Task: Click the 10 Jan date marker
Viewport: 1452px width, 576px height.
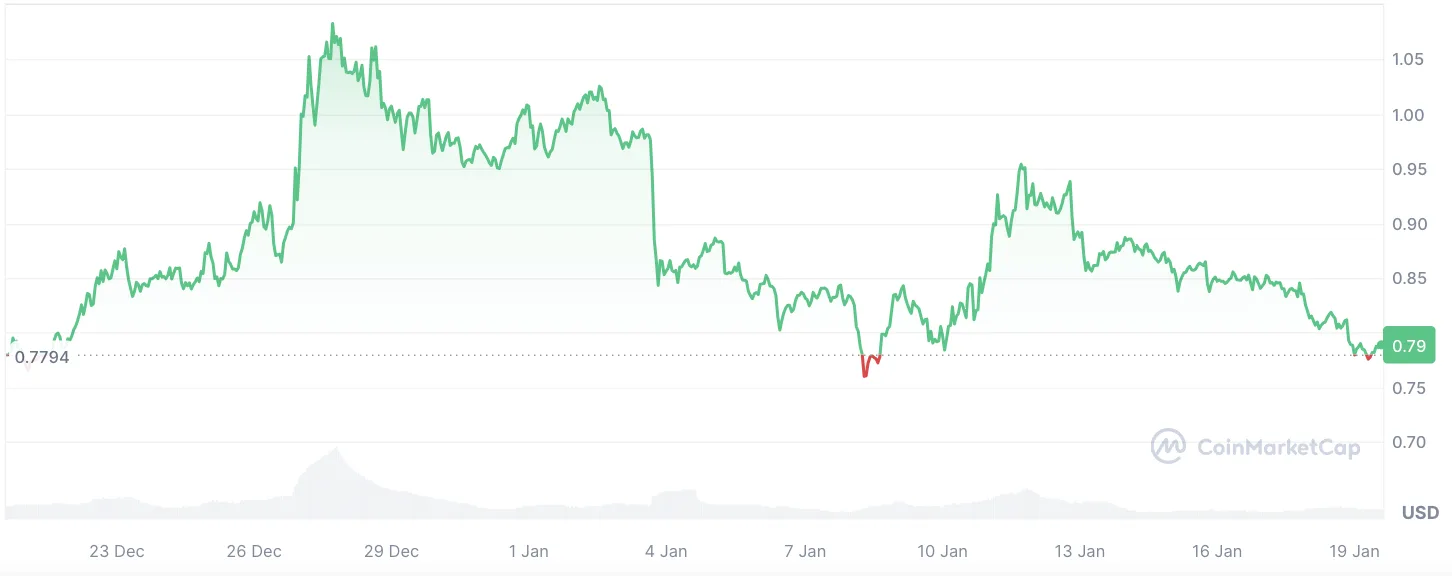Action: [x=942, y=551]
